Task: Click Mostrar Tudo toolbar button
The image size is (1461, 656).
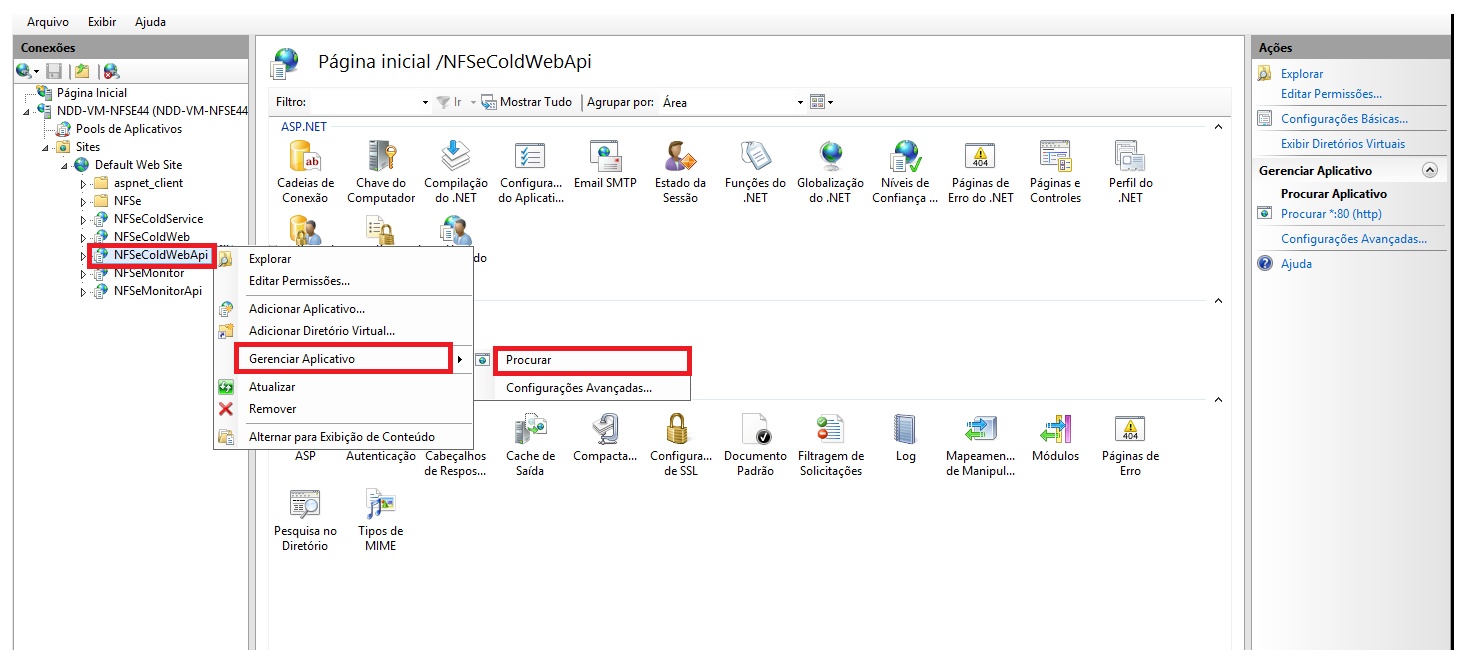Action: click(527, 102)
